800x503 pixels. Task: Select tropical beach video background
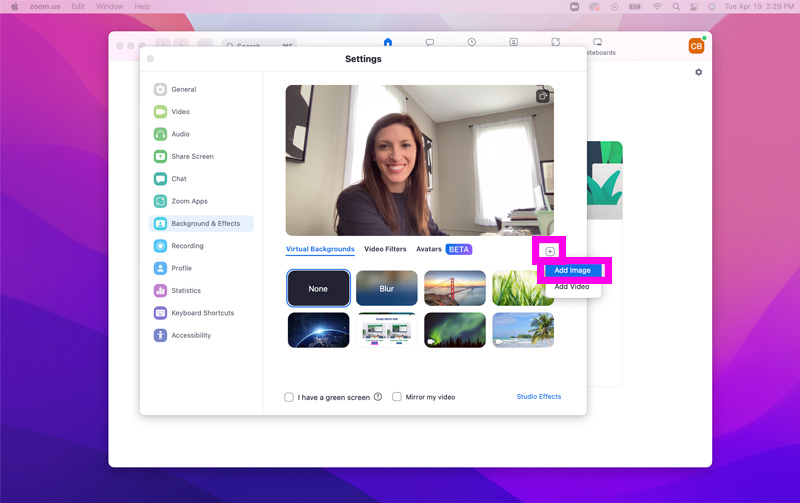pyautogui.click(x=523, y=330)
